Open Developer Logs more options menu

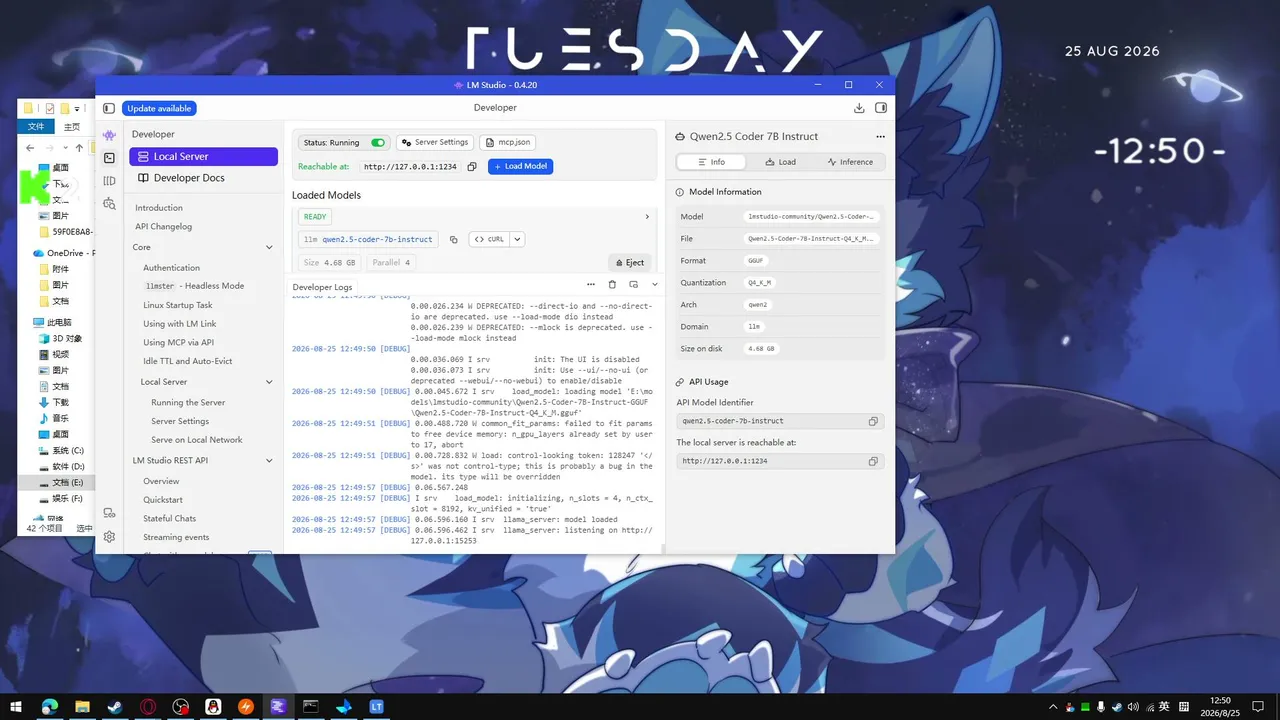[x=591, y=285]
